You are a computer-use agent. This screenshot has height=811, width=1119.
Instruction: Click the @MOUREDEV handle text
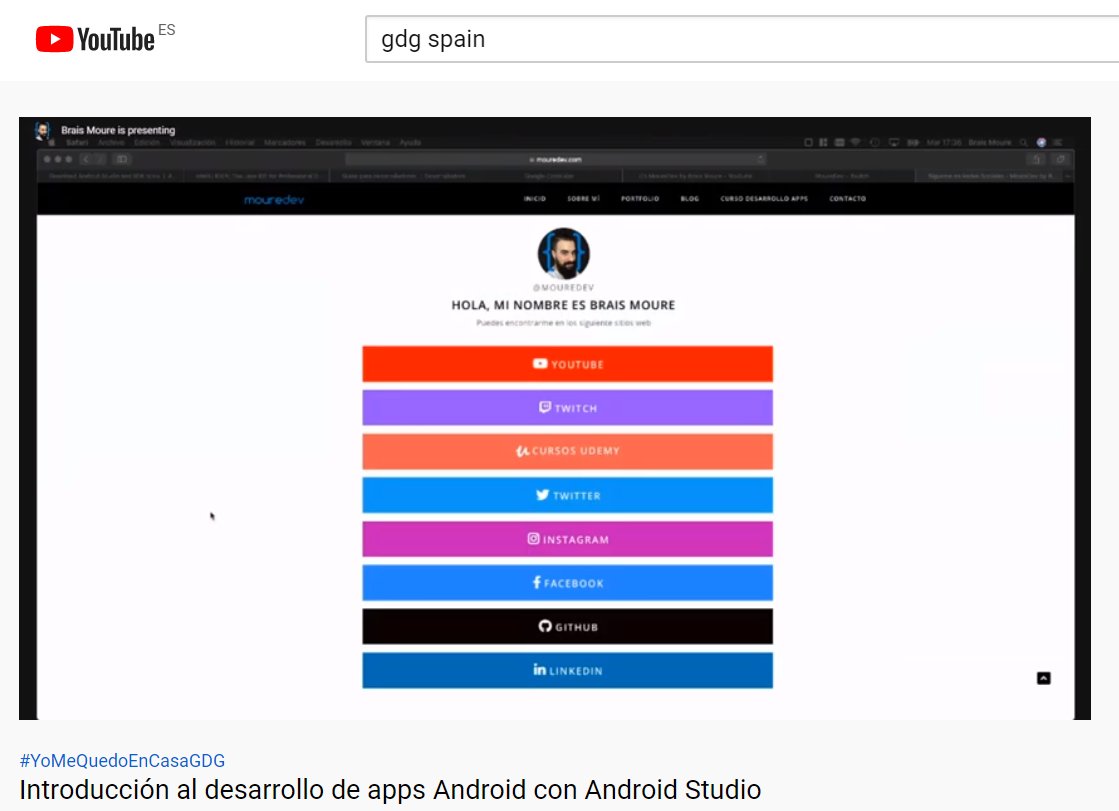(x=563, y=288)
